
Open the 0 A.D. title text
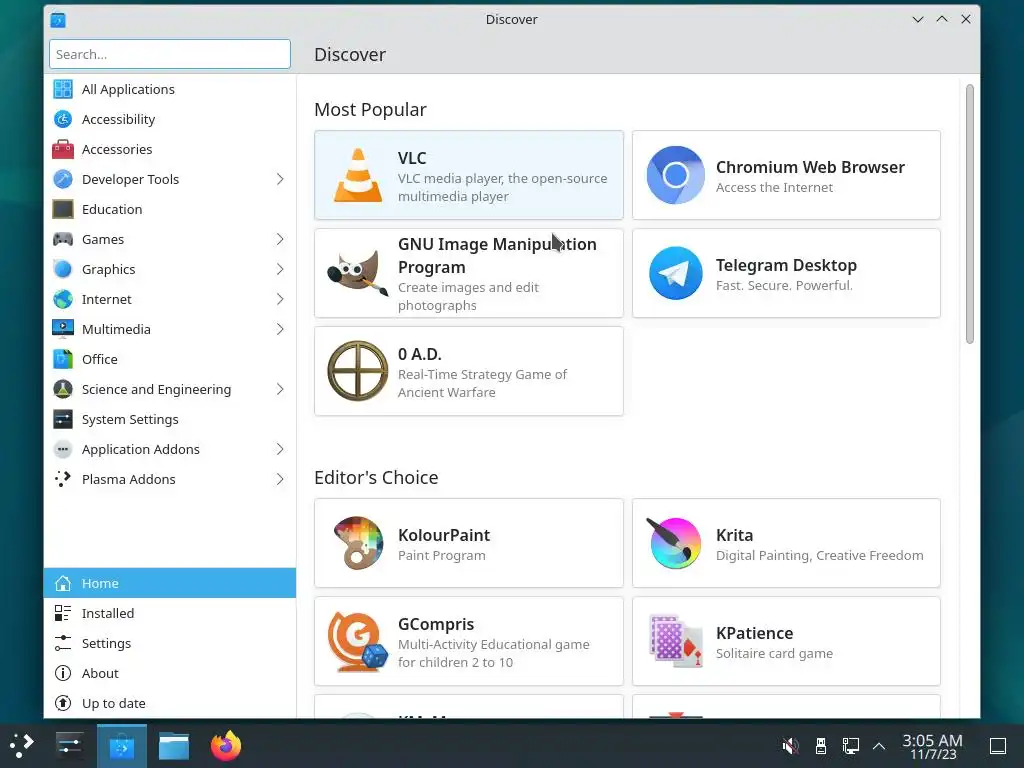pyautogui.click(x=420, y=354)
